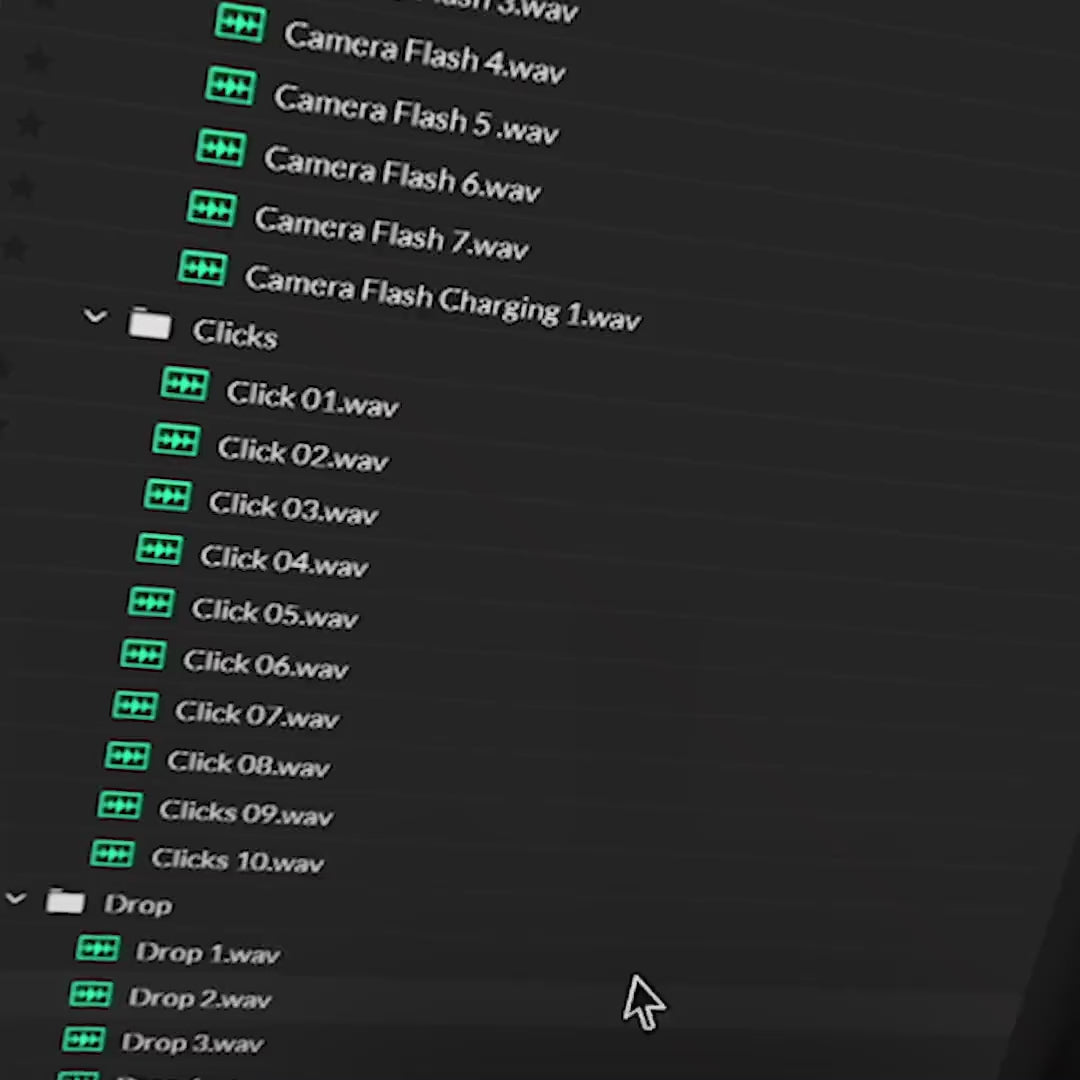Select the Camera Flash 7.wav file
This screenshot has width=1080, height=1080.
[391, 232]
